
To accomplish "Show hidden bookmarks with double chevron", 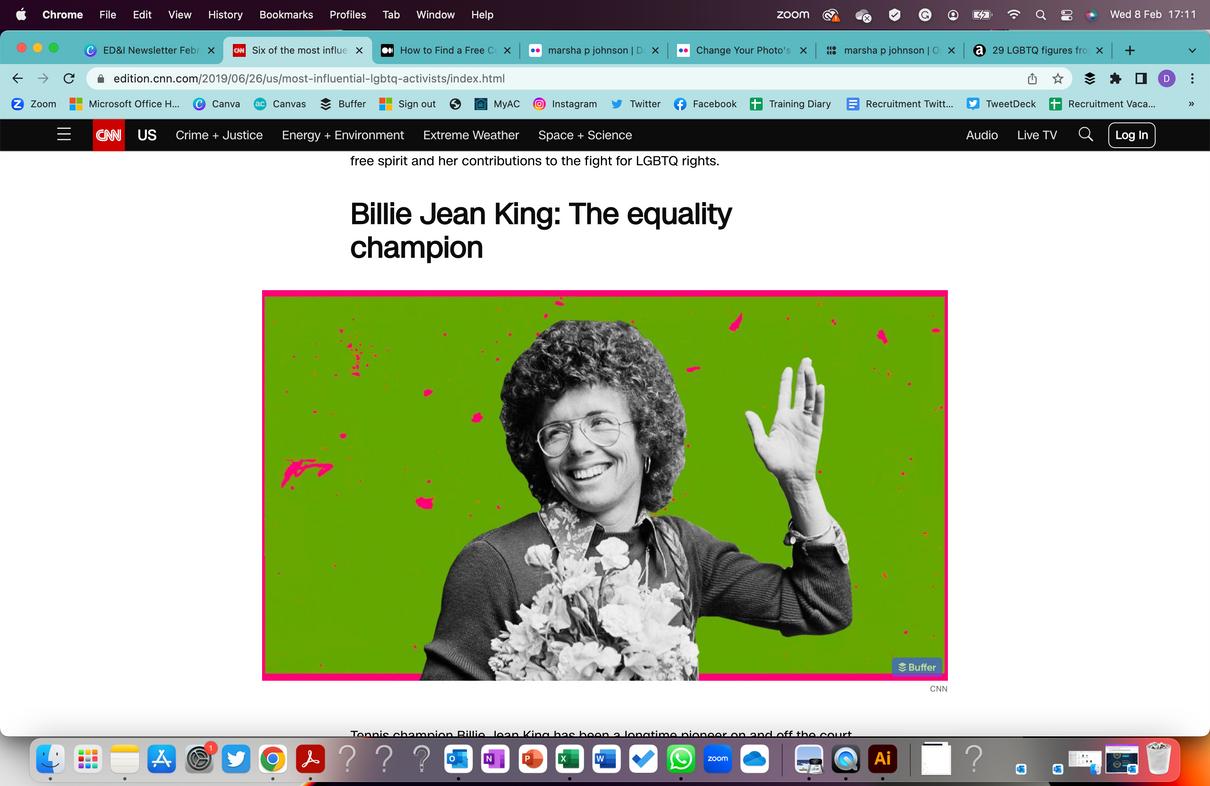I will [1191, 104].
